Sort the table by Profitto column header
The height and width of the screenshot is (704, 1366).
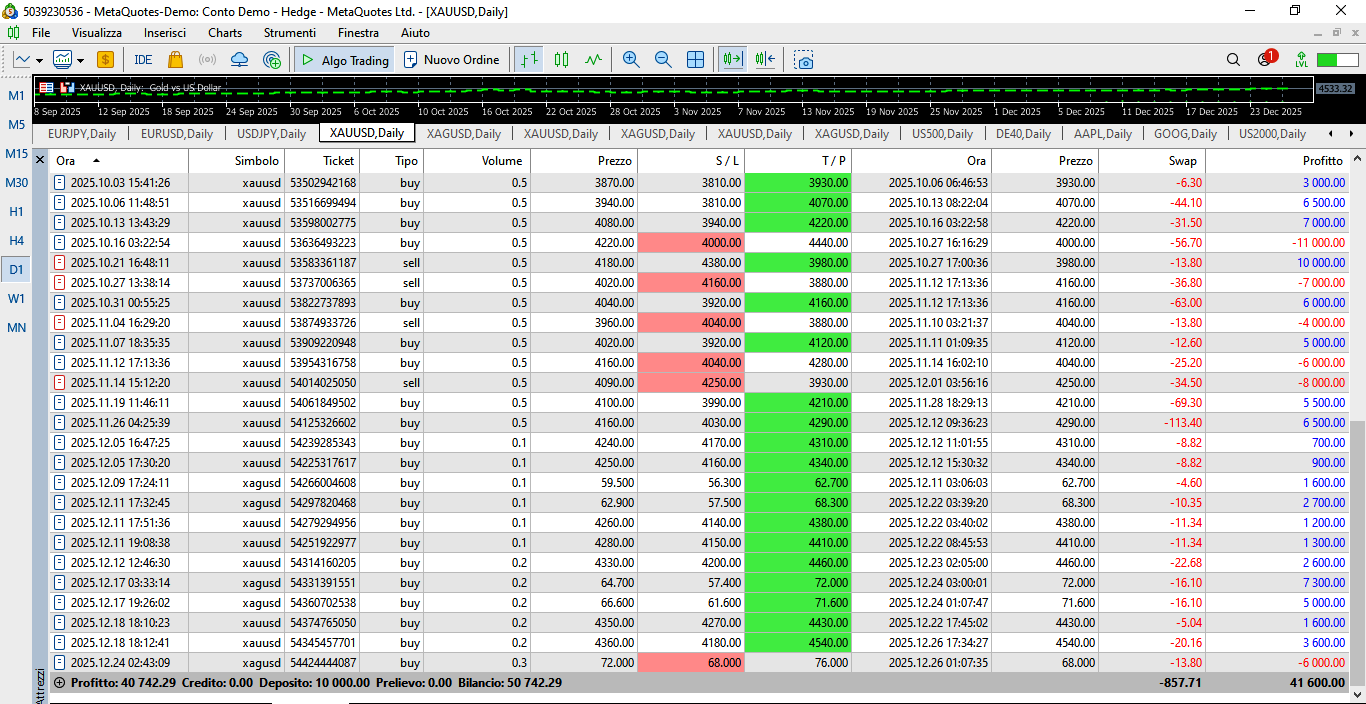tap(1322, 161)
